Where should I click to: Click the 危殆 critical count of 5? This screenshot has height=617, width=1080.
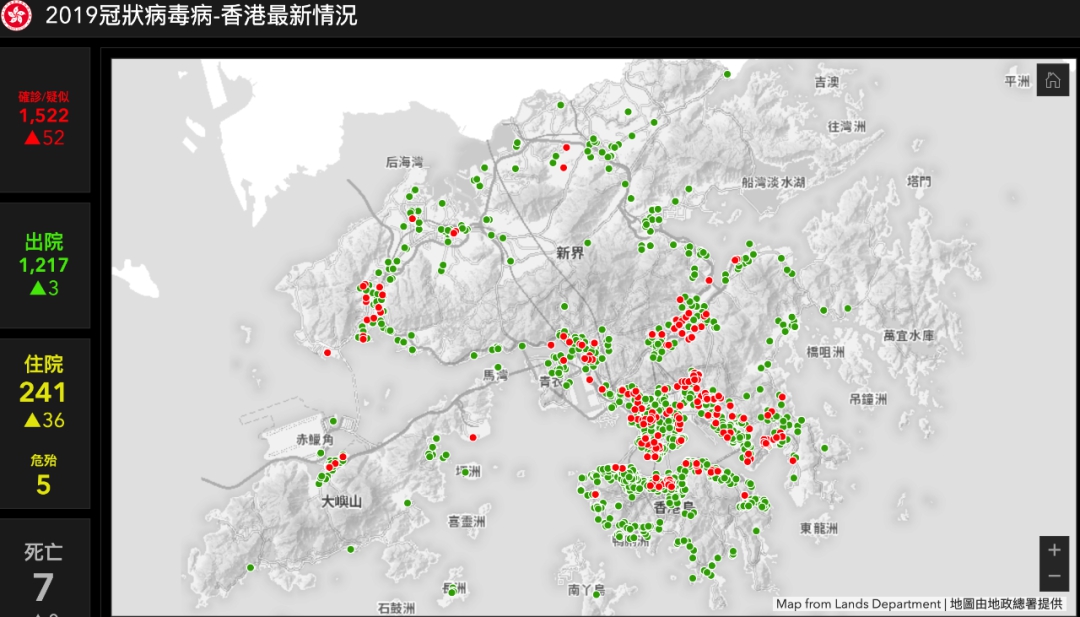(43, 485)
